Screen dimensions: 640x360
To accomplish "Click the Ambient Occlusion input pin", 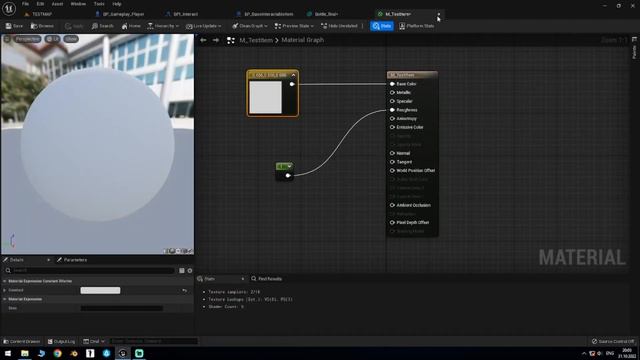I will pyautogui.click(x=392, y=205).
